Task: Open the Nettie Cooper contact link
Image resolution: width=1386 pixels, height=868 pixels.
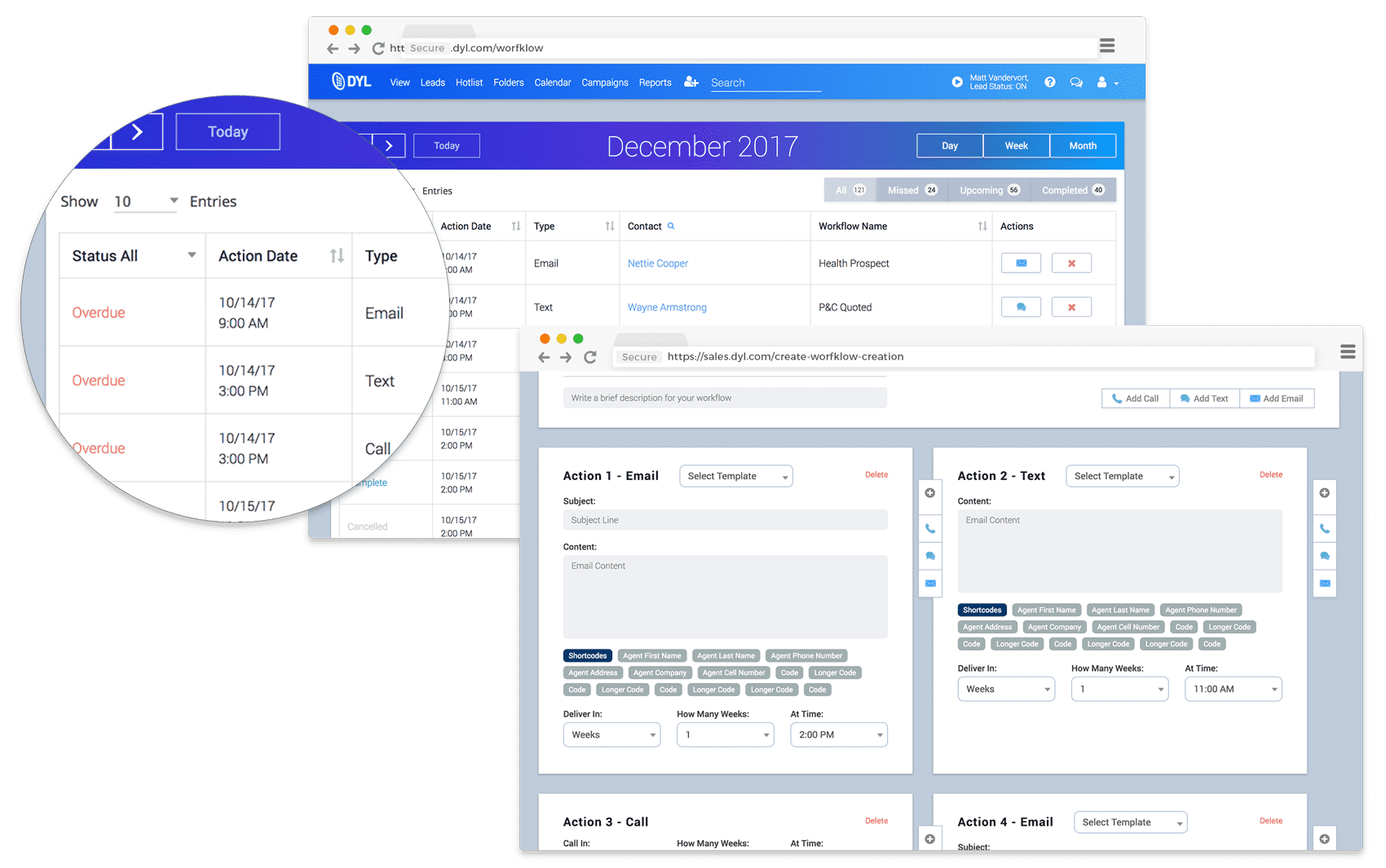Action: point(657,263)
